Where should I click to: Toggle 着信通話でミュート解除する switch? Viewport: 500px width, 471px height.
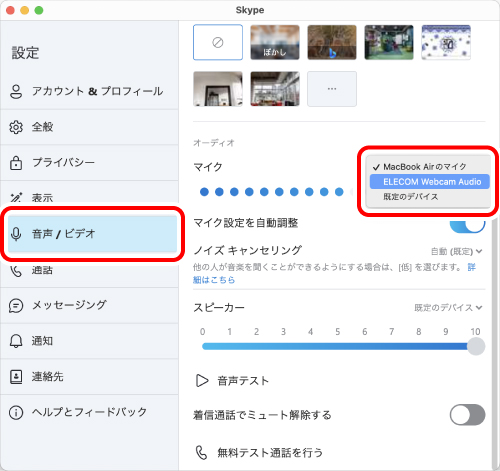467,415
